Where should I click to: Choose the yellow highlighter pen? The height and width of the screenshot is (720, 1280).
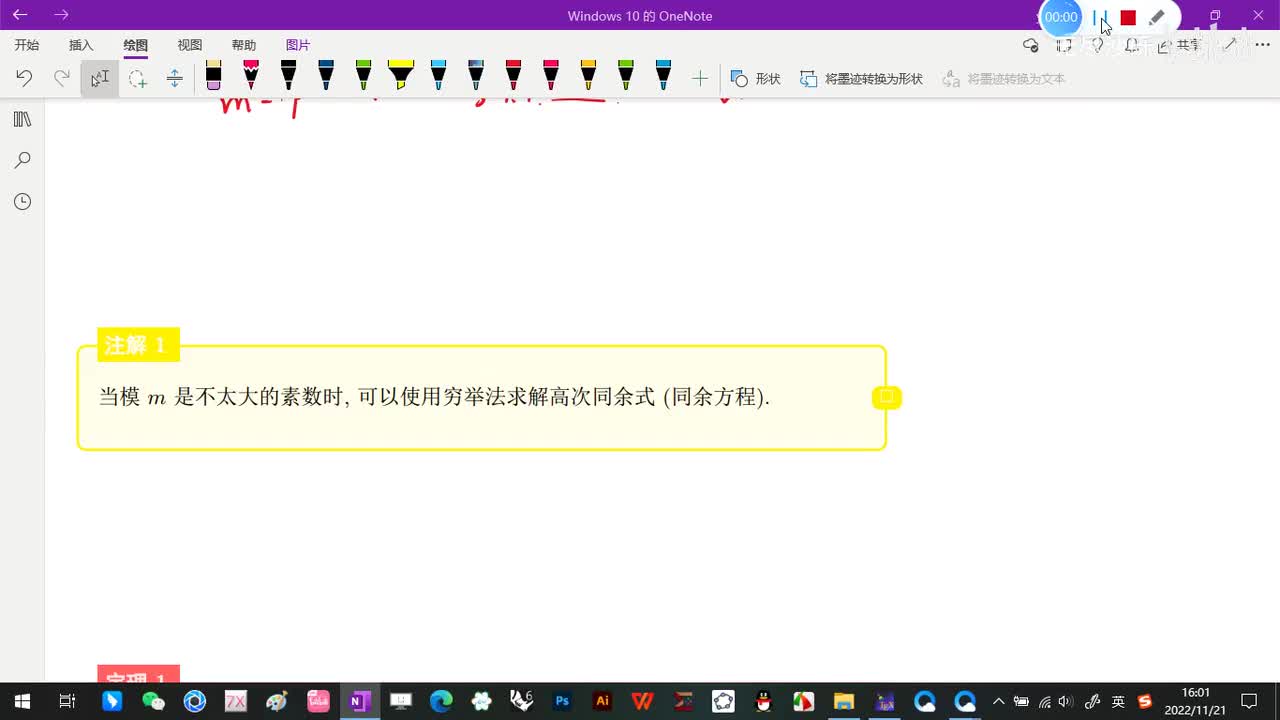pos(400,76)
